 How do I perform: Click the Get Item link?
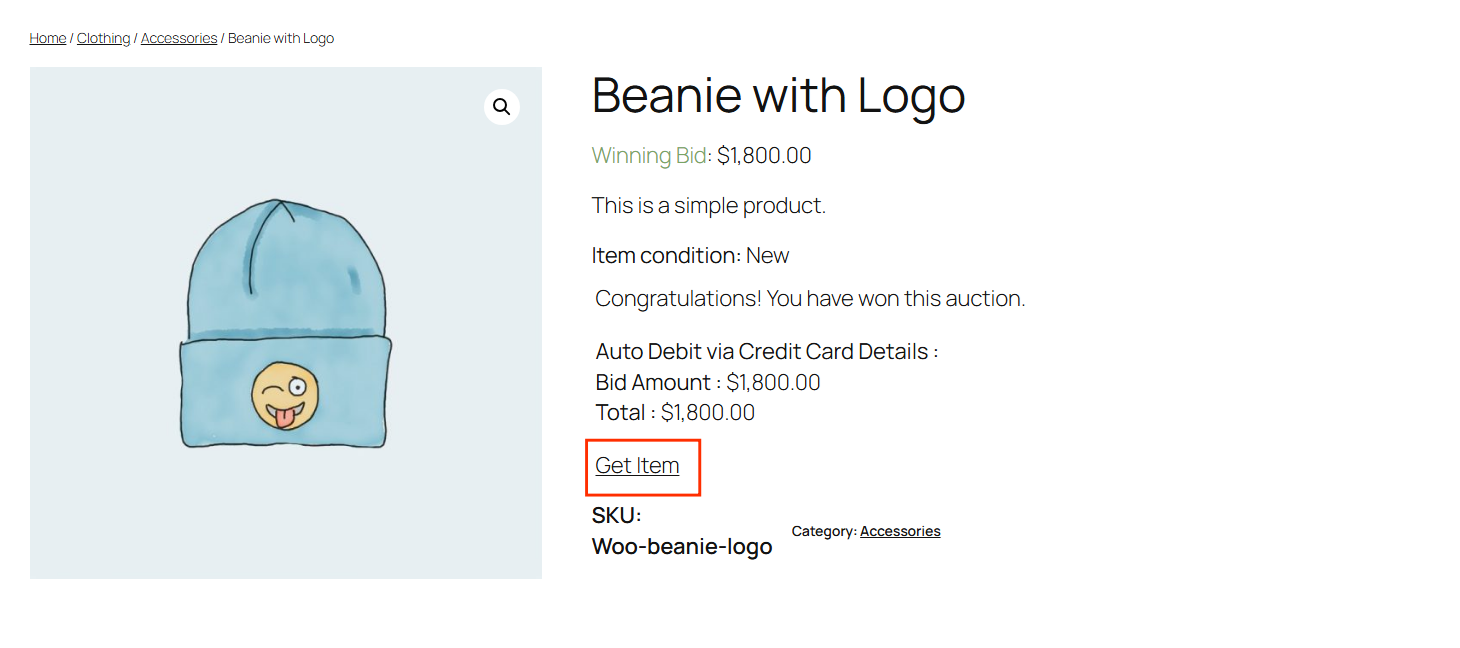pyautogui.click(x=637, y=465)
